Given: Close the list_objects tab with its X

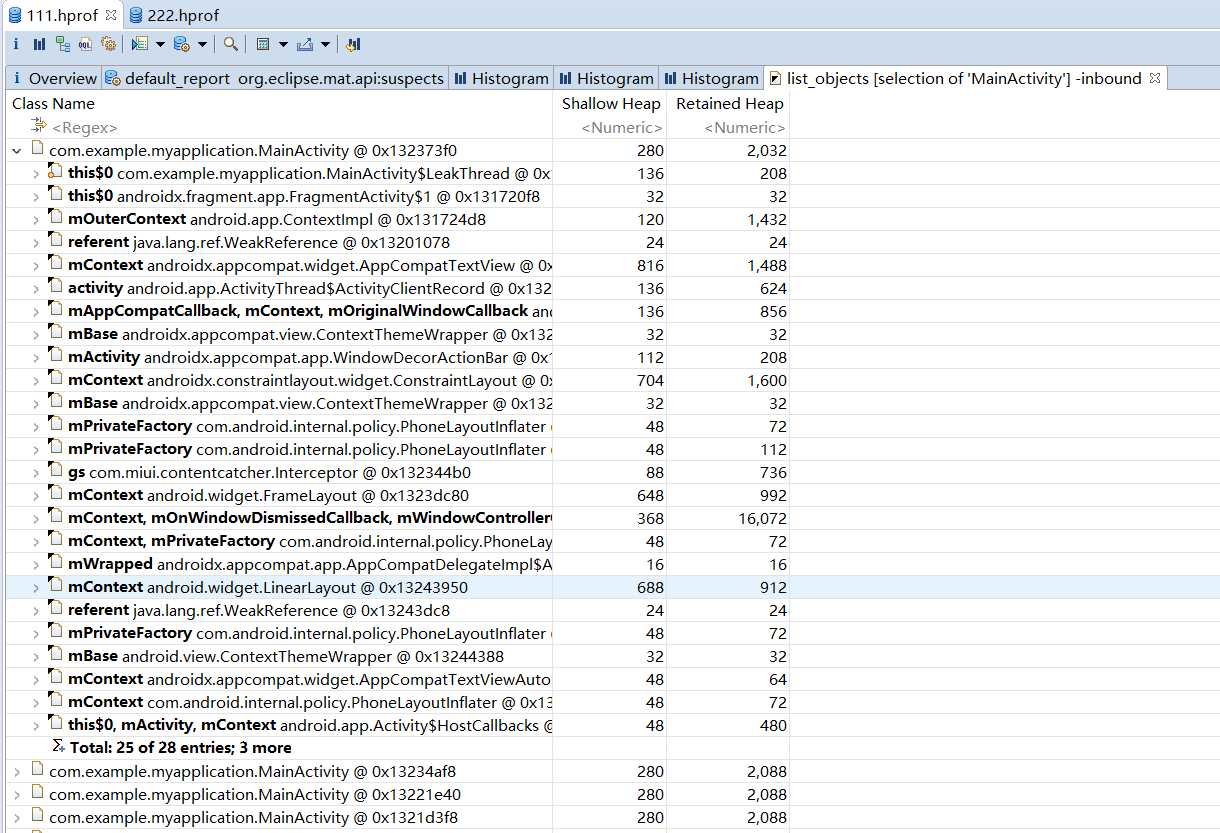Looking at the screenshot, I should (1154, 78).
